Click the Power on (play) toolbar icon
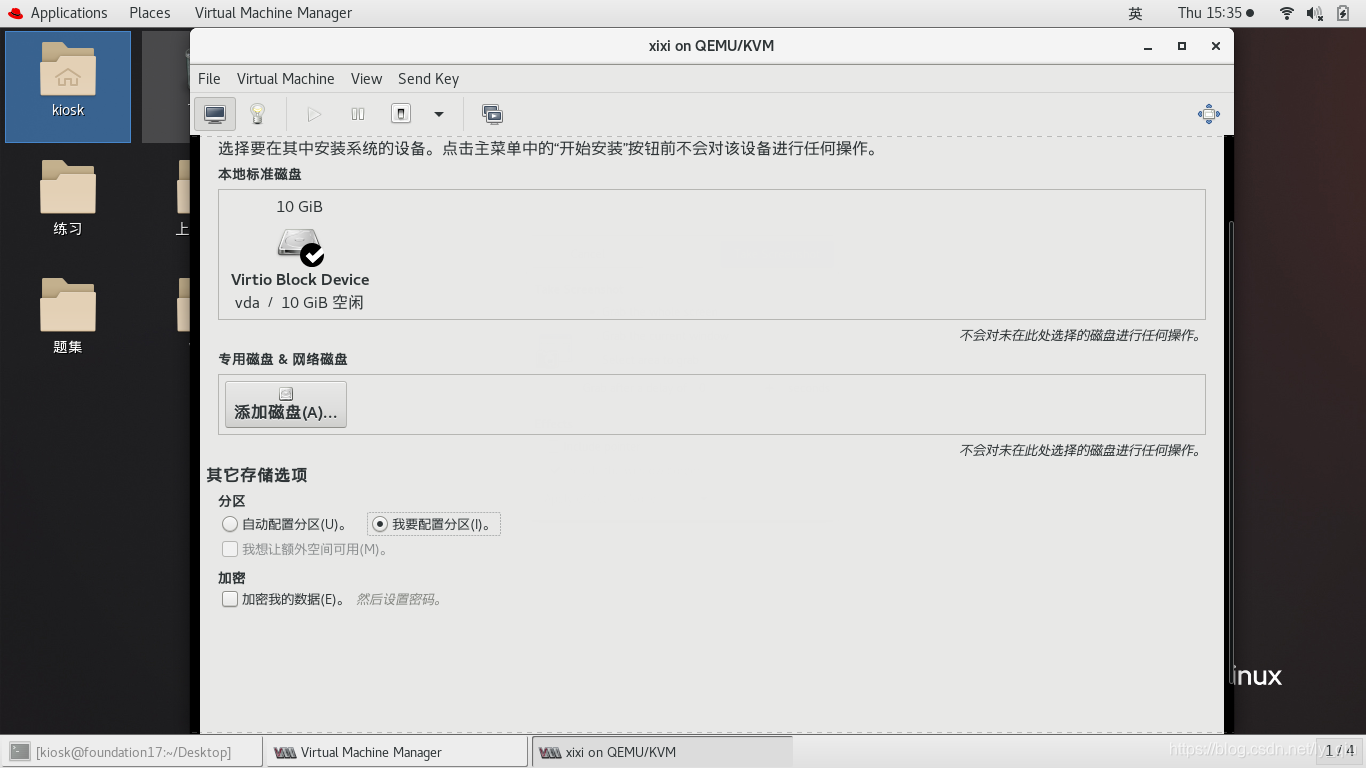The image size is (1366, 768). [314, 114]
